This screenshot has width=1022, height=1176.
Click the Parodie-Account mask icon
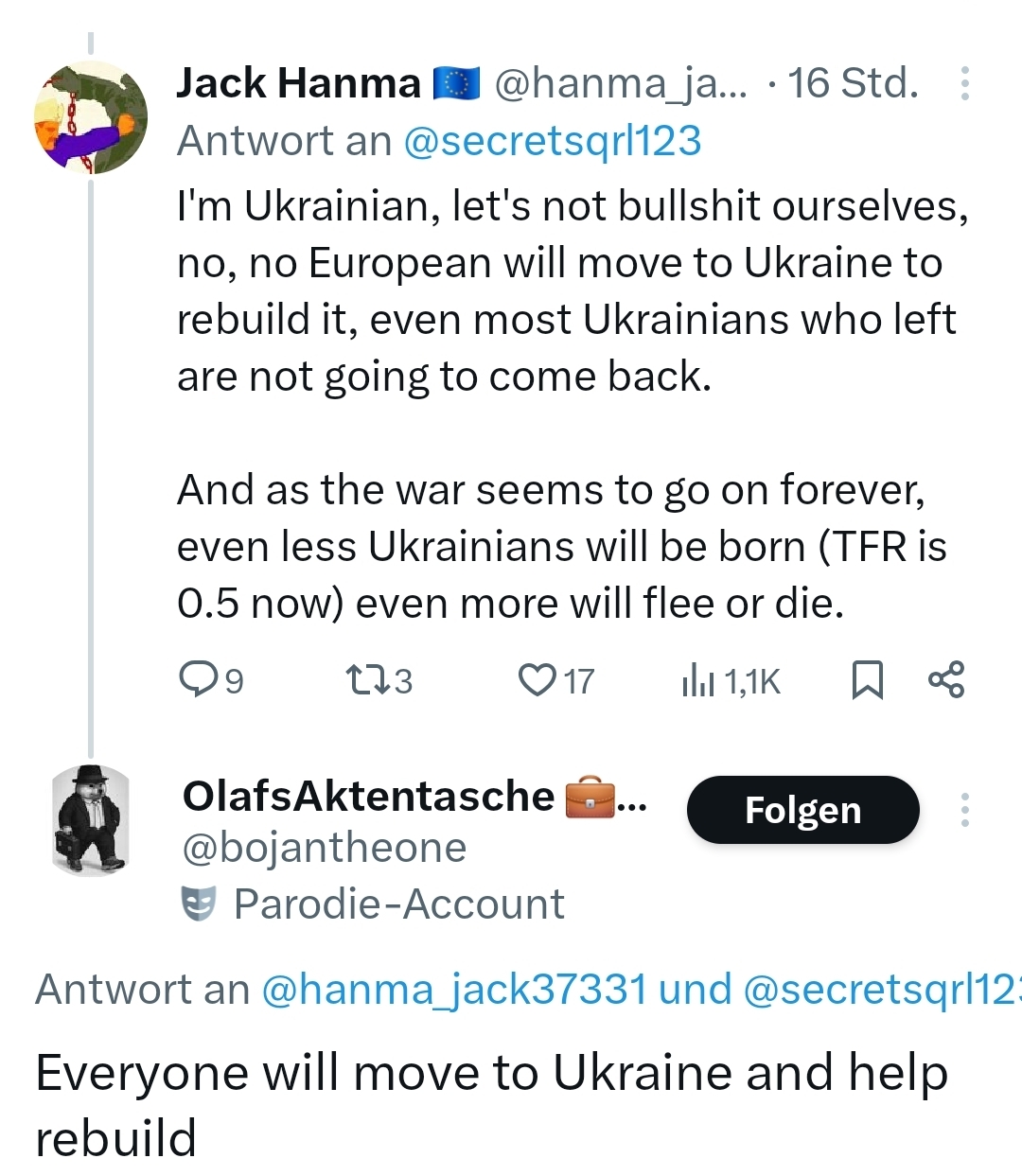199,904
